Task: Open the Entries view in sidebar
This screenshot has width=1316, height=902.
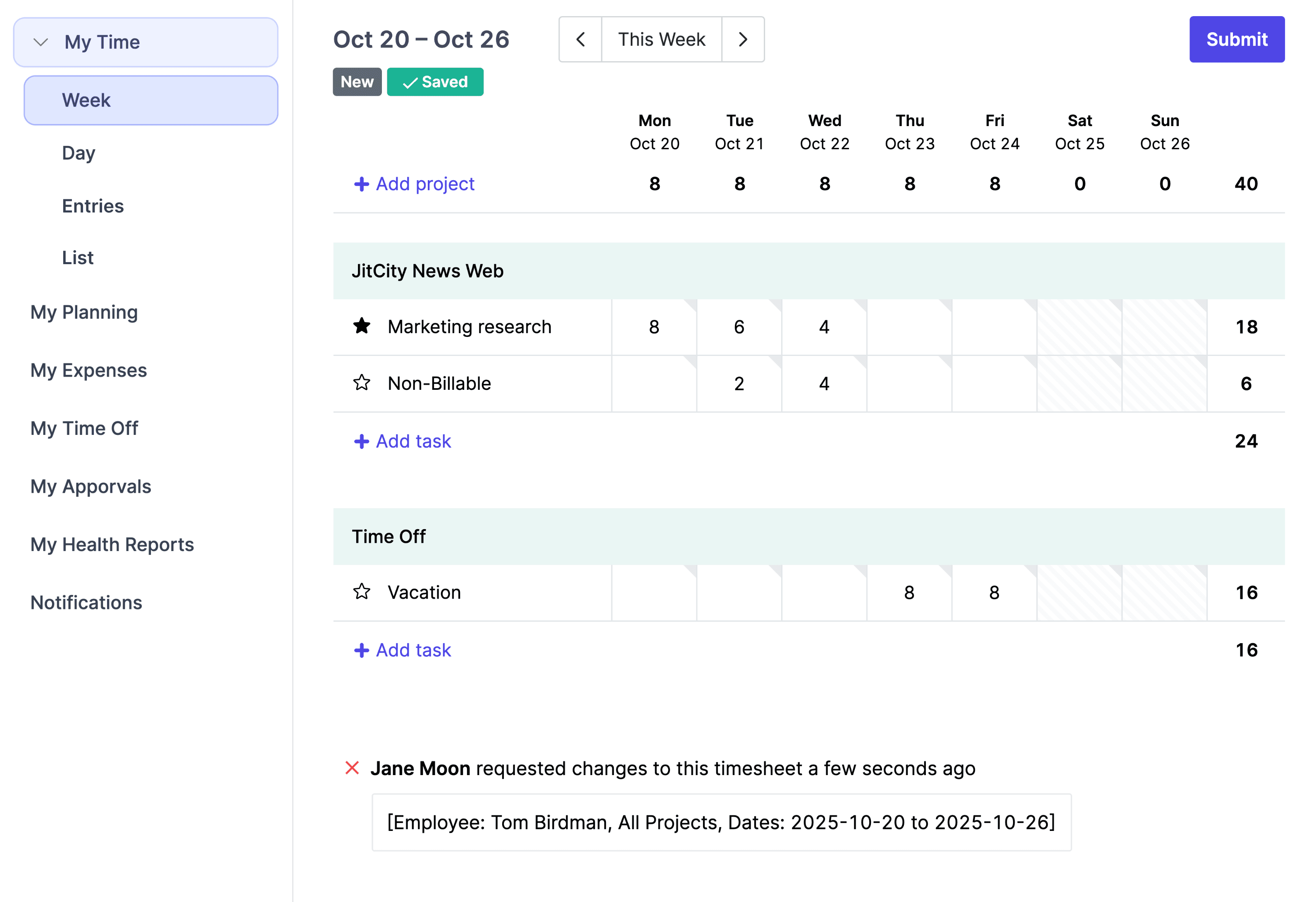Action: pos(93,205)
